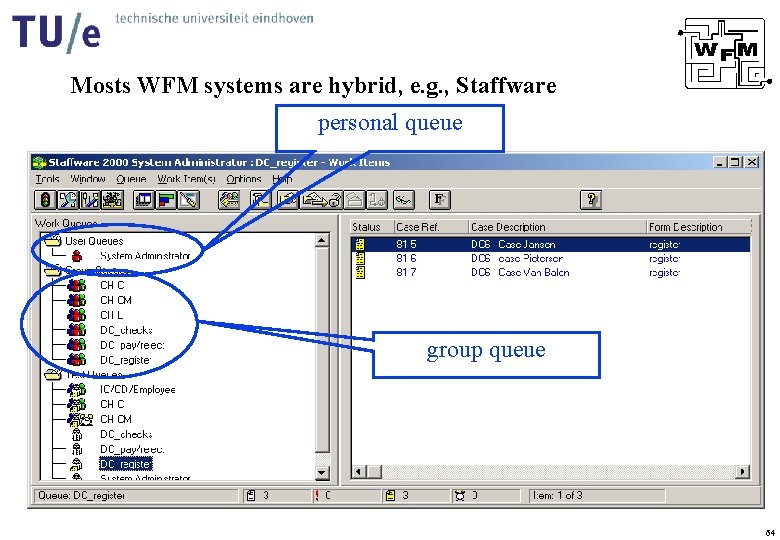
Task: Click the icon beside IC/CD/Employee
Action: [x=77, y=389]
